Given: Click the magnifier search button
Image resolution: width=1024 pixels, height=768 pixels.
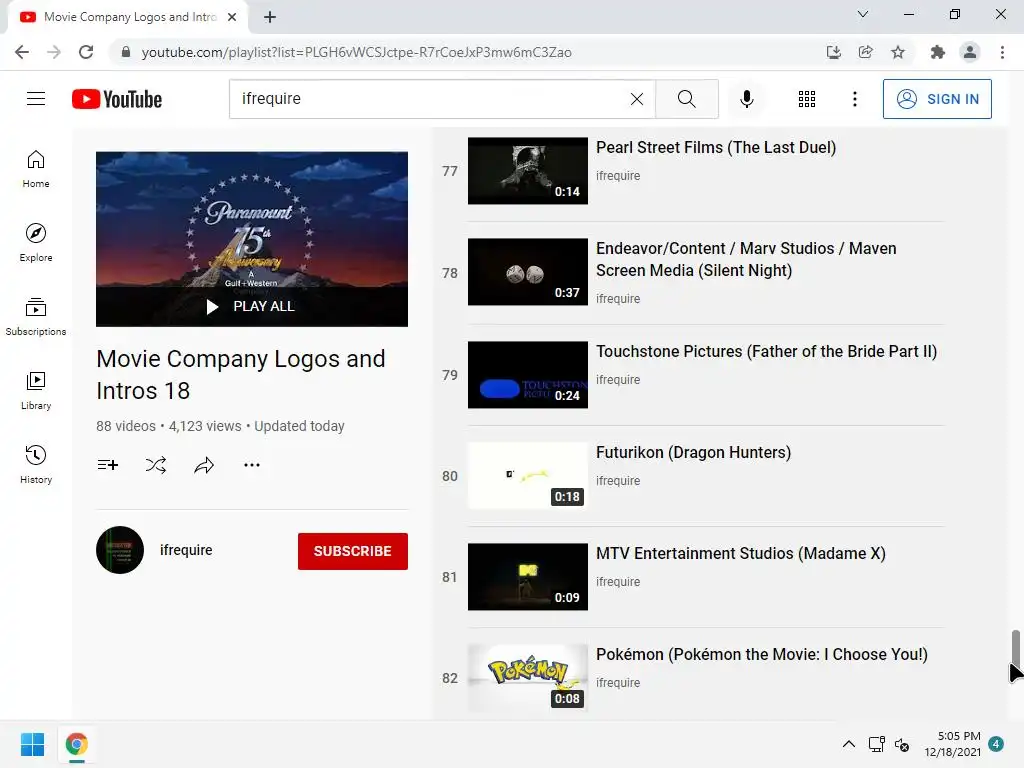Looking at the screenshot, I should [x=686, y=99].
